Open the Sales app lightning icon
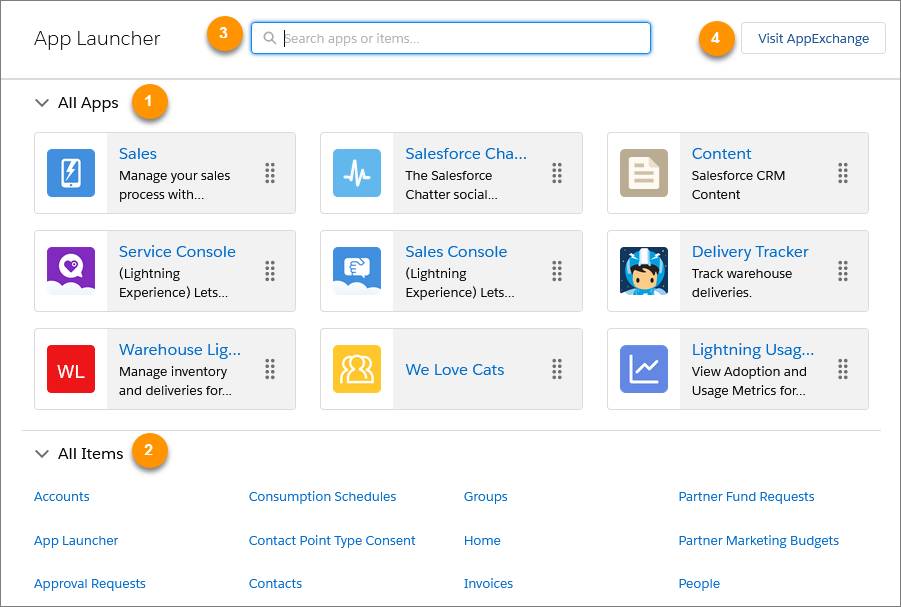This screenshot has height=607, width=901. tap(71, 173)
